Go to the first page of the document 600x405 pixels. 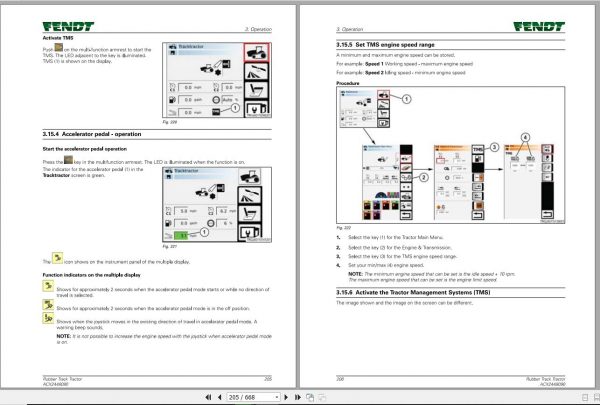(208, 397)
